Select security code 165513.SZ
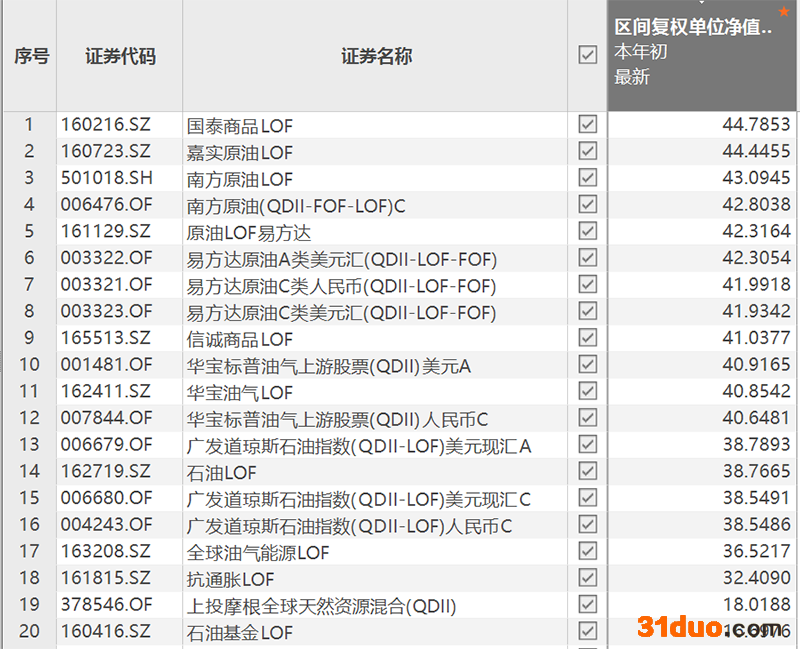Screen dimensions: 800x649 point(106,338)
